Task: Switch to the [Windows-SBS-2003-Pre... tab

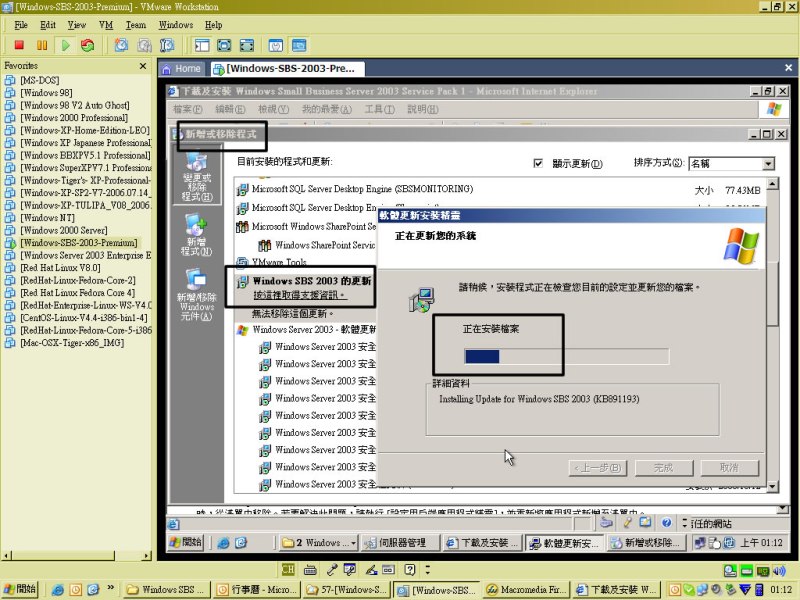Action: coord(286,68)
